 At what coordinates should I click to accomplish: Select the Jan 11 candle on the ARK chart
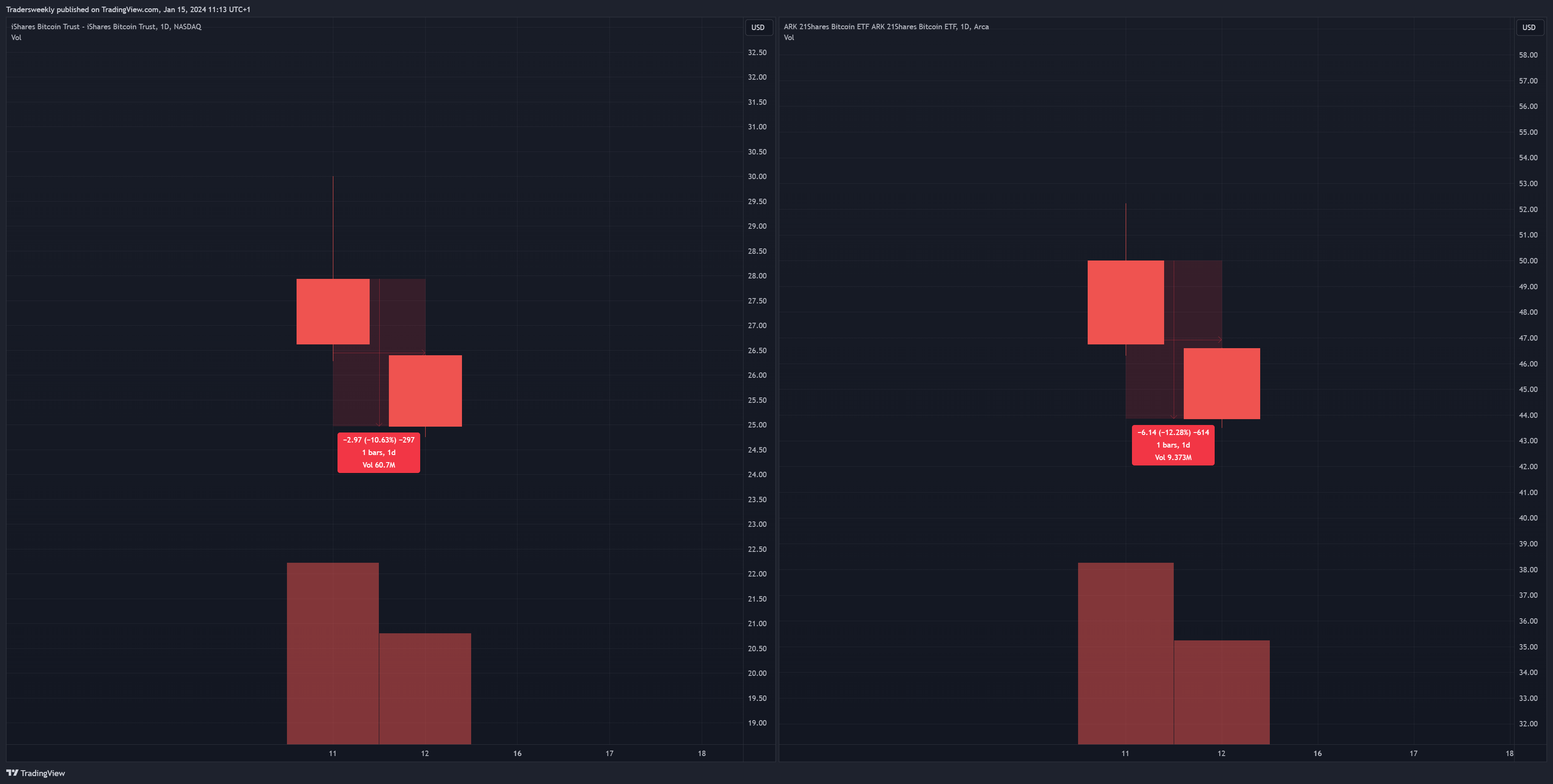click(x=1126, y=303)
